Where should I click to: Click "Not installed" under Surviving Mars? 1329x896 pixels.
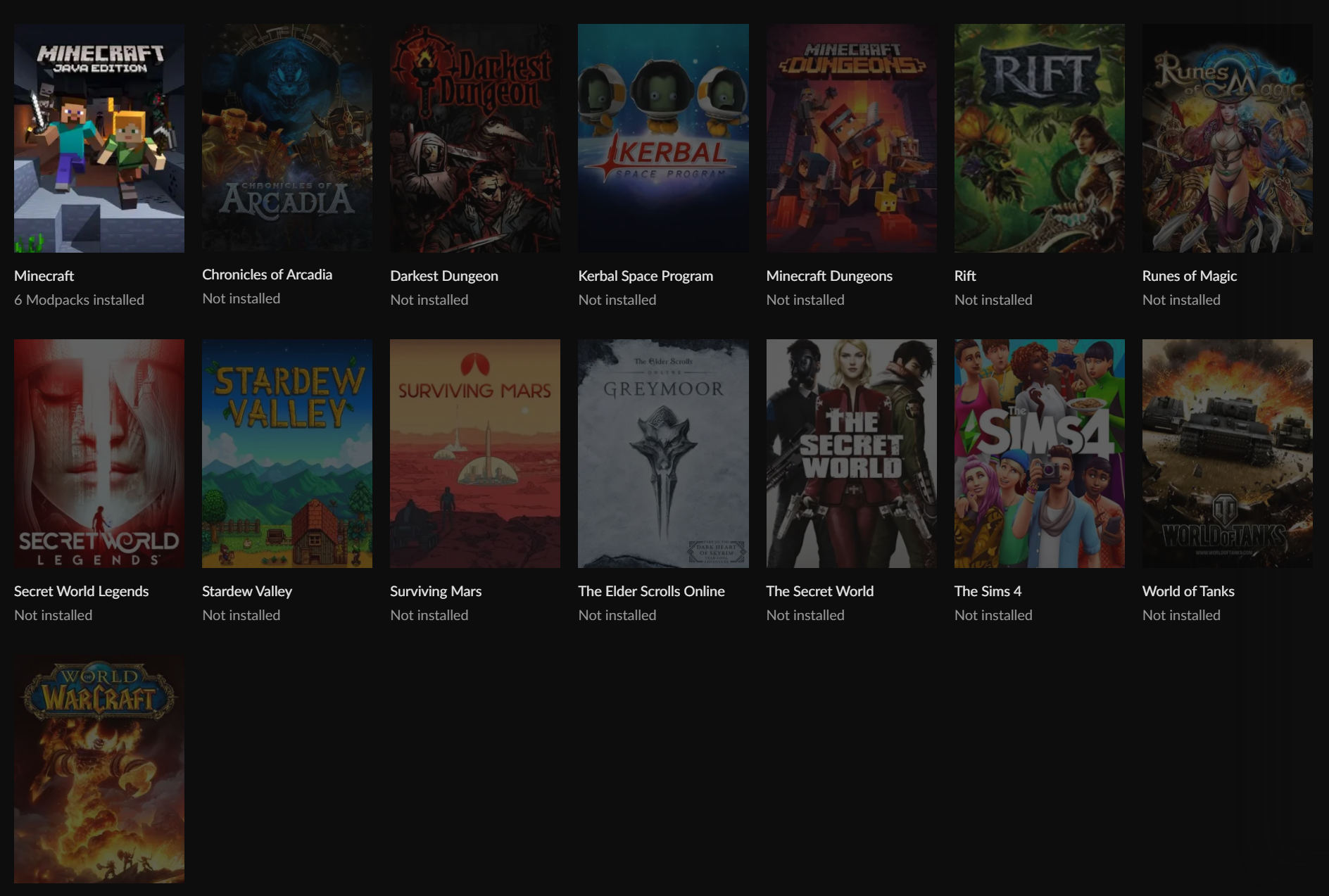[x=429, y=615]
